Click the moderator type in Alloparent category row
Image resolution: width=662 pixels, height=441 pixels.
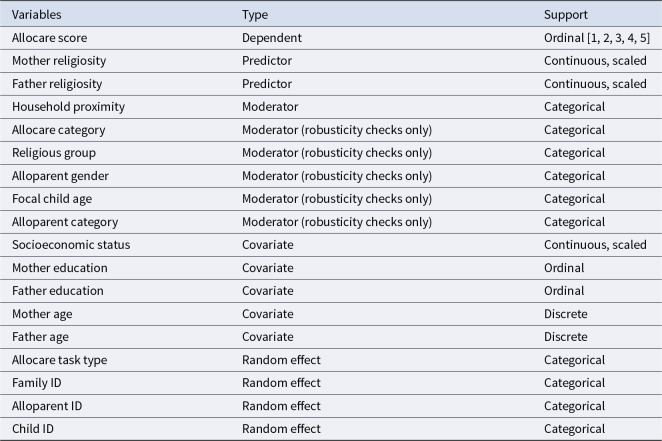tap(337, 222)
